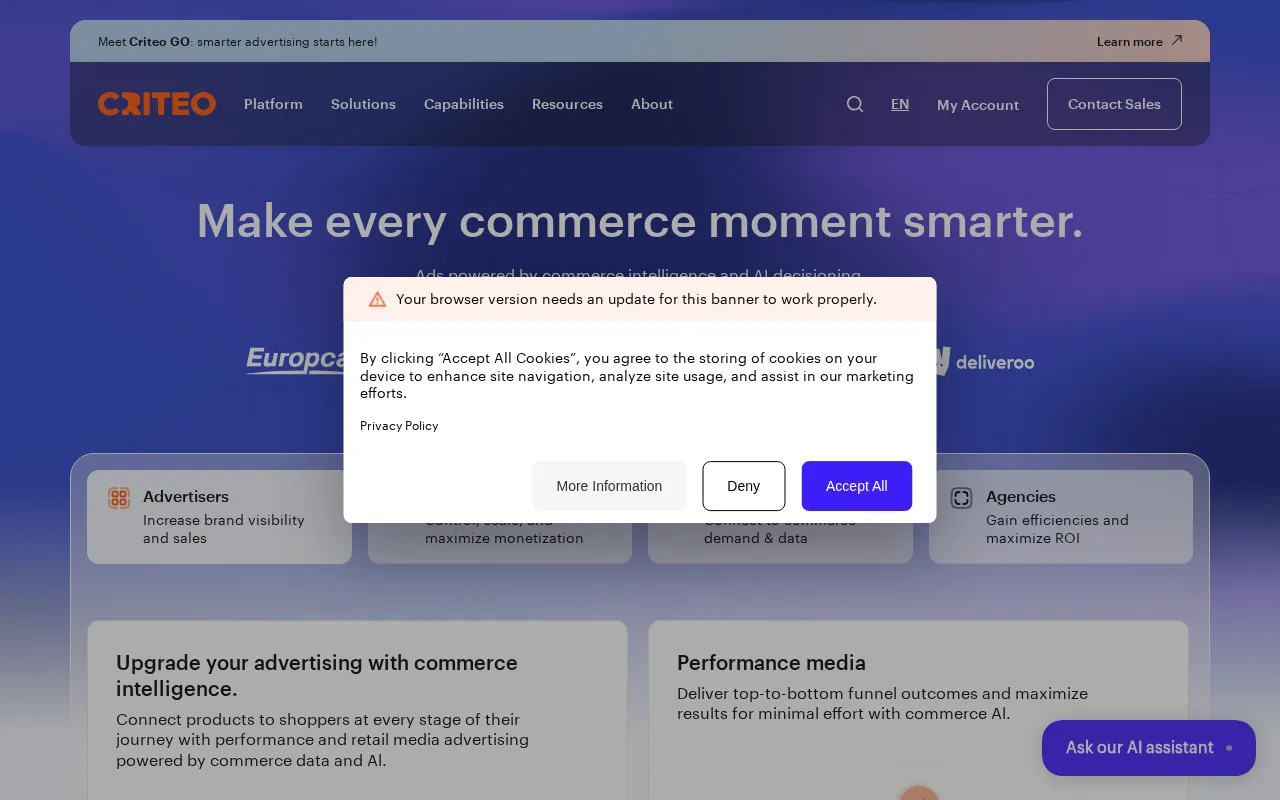Accept all cookies
1280x800 pixels.
[857, 486]
